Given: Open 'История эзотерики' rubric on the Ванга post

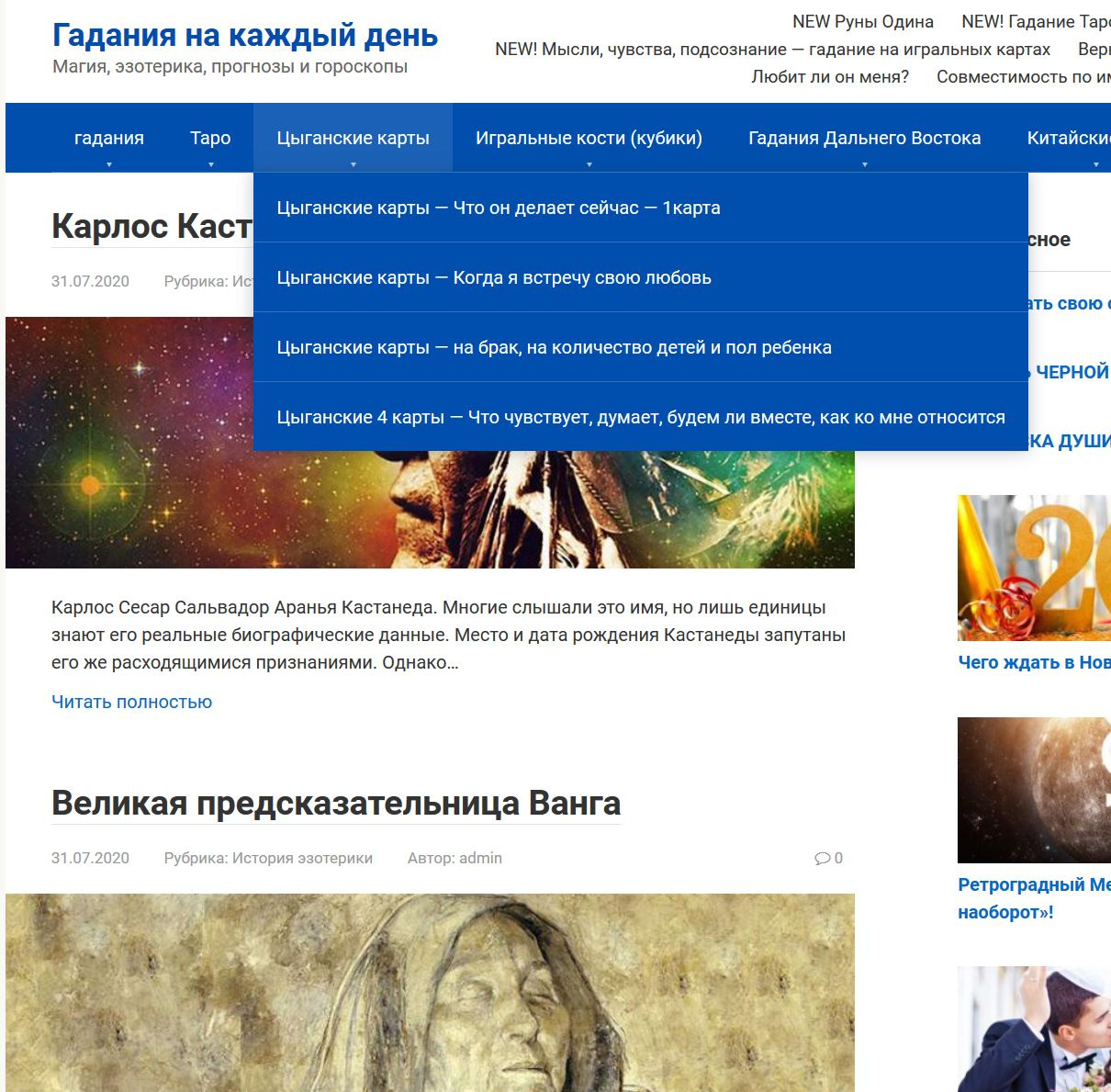Looking at the screenshot, I should click(x=302, y=858).
